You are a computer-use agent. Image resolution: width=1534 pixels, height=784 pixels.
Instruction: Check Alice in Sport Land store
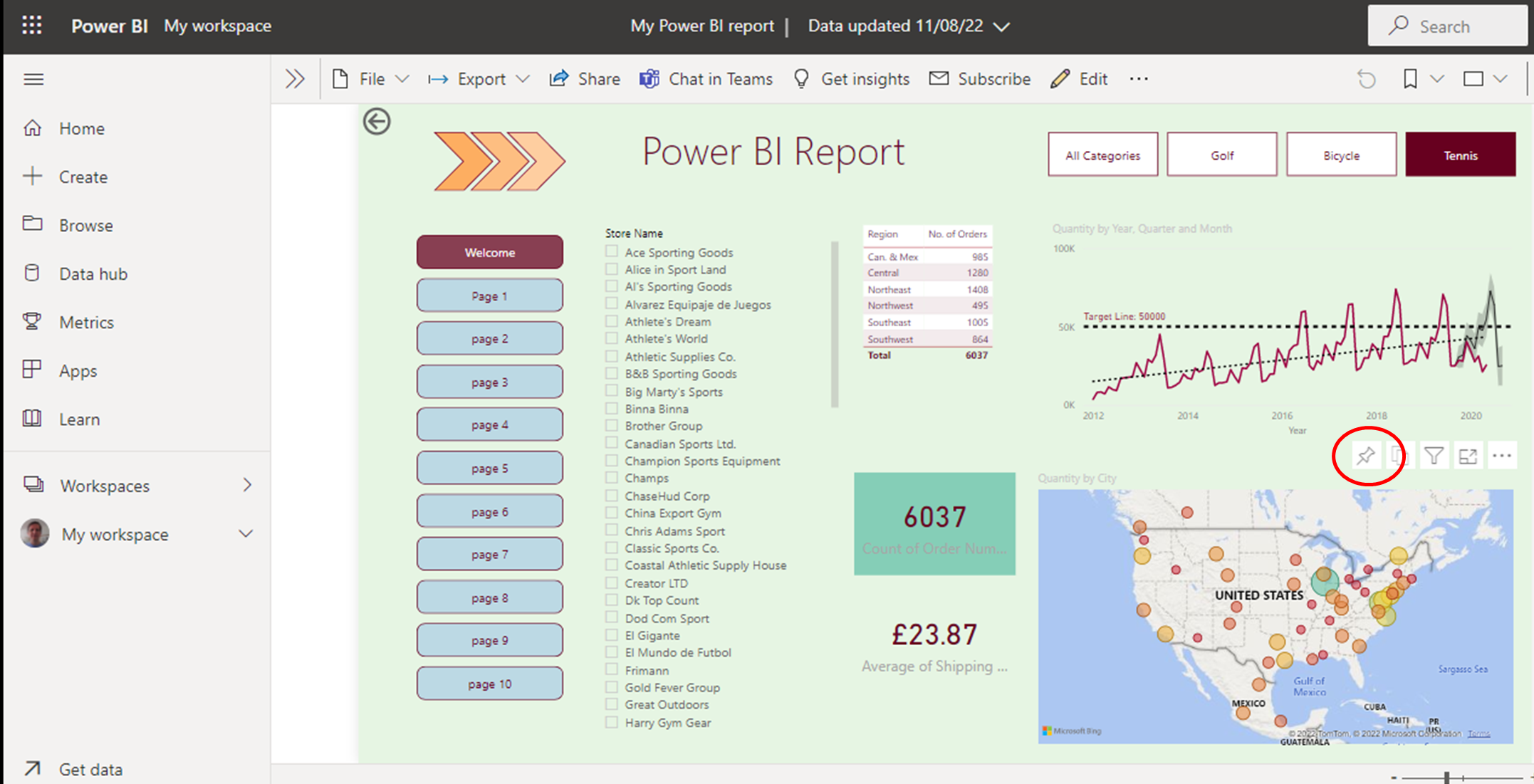(612, 268)
